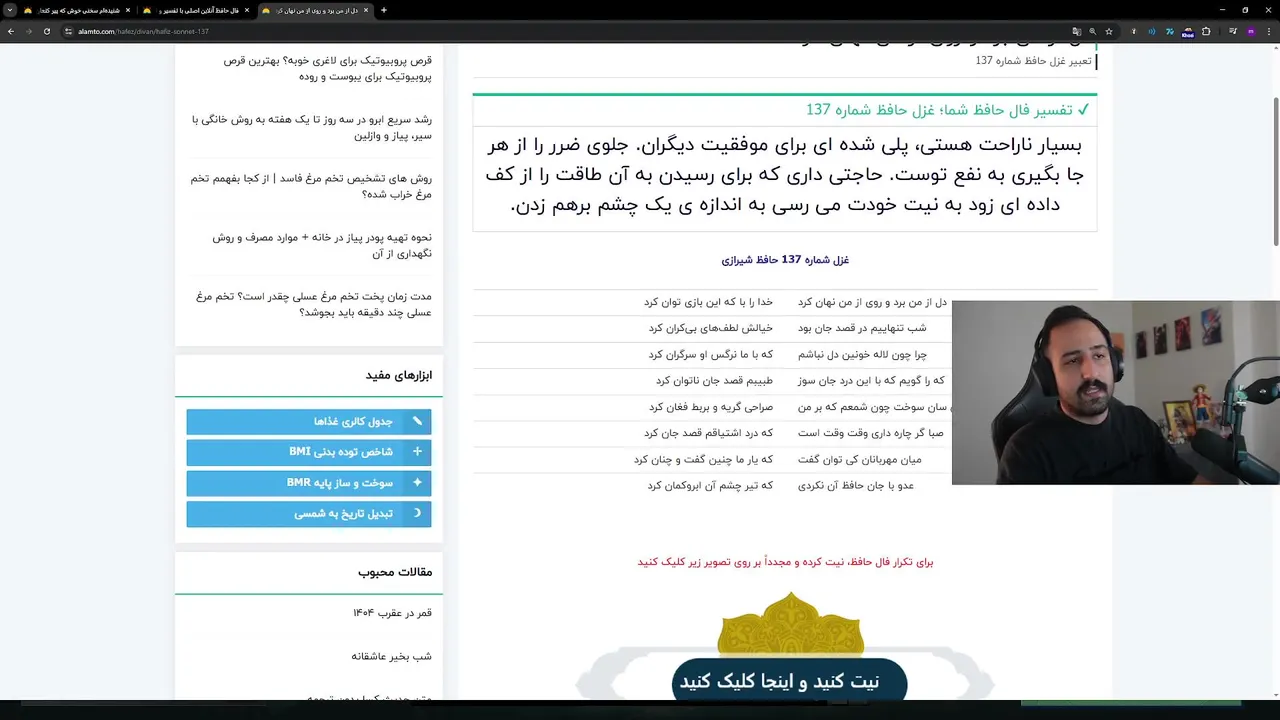Open the site information icon
1280x720 pixels.
coord(68,31)
